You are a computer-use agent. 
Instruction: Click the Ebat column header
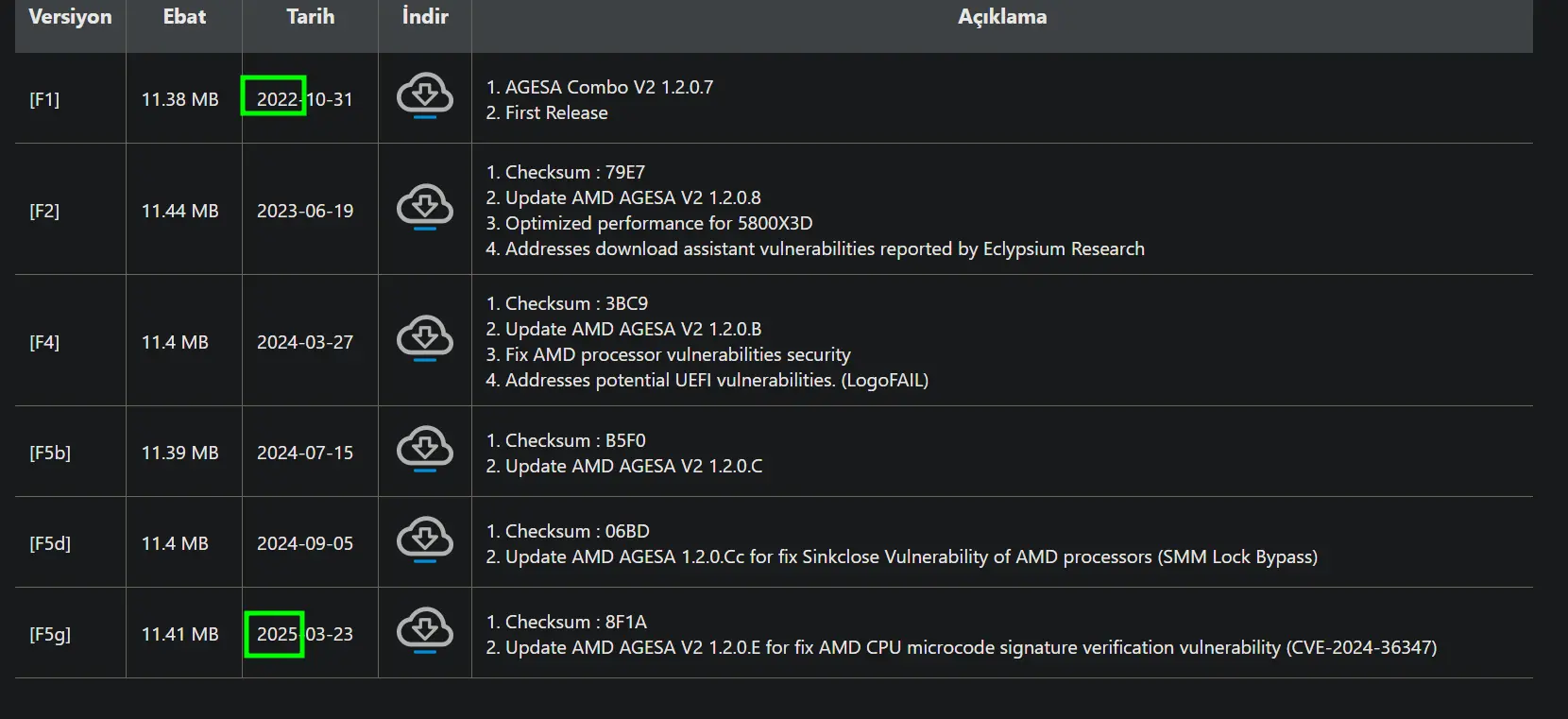tap(184, 17)
